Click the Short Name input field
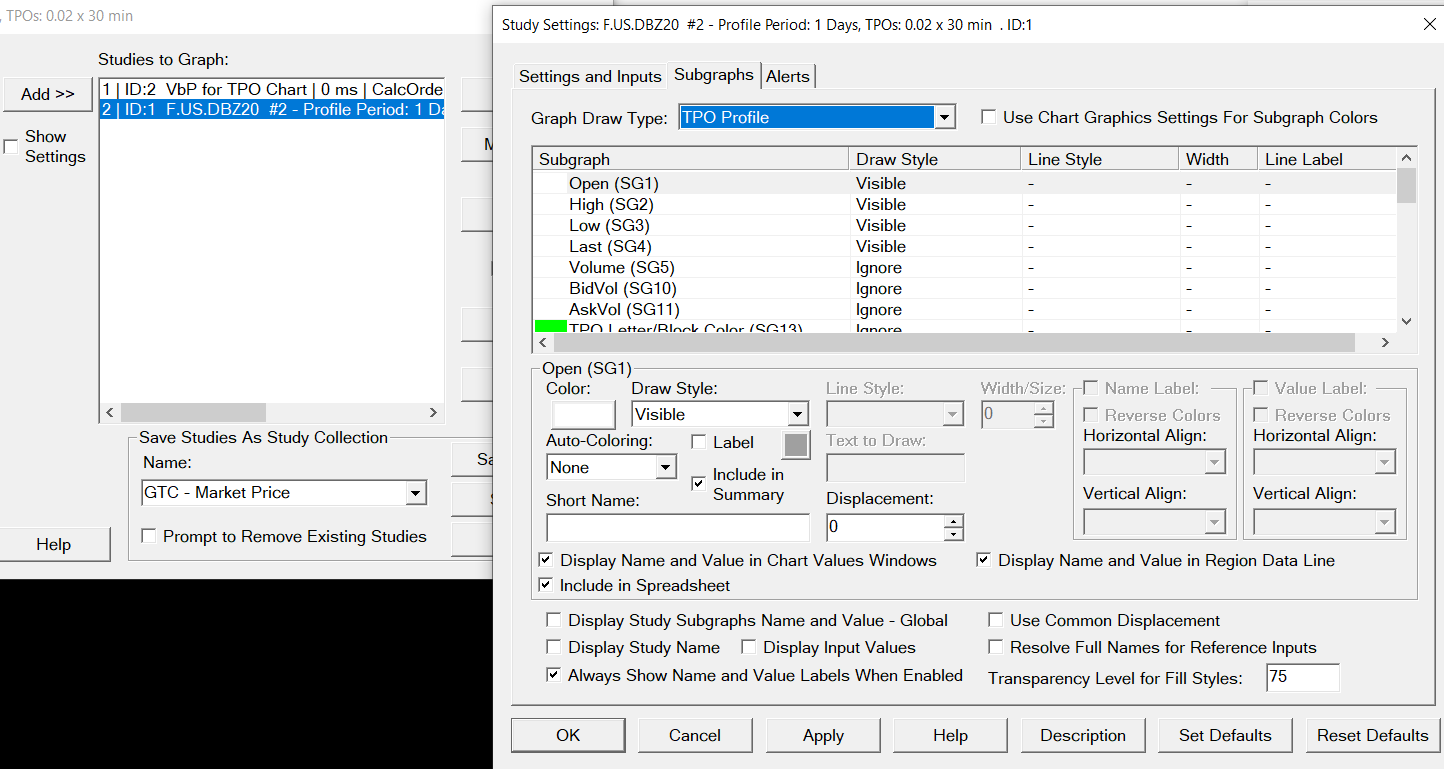 (x=678, y=527)
